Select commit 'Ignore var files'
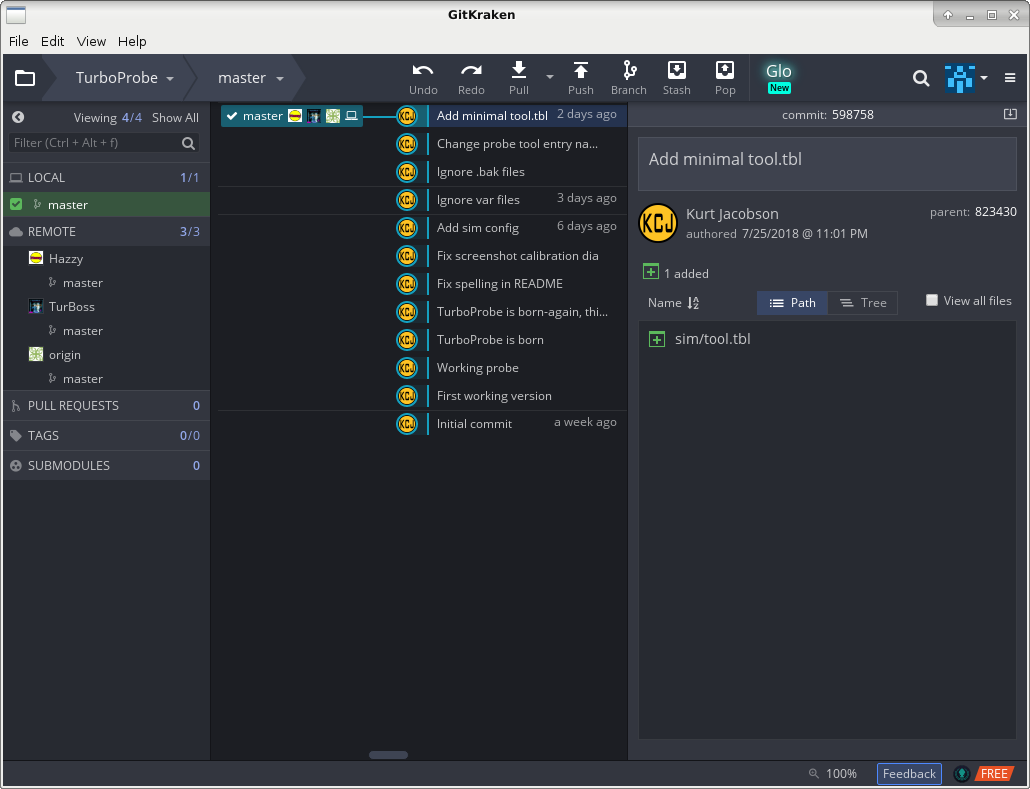 coord(478,200)
